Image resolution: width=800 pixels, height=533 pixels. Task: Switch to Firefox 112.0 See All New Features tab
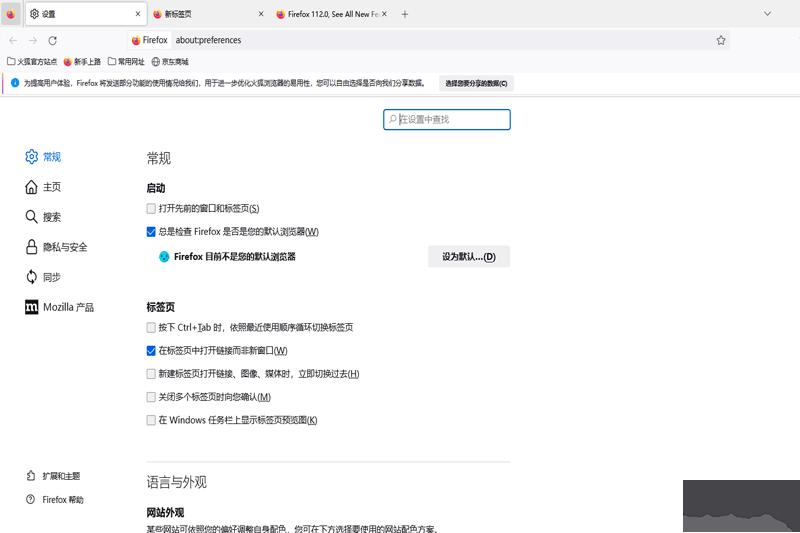pyautogui.click(x=332, y=14)
